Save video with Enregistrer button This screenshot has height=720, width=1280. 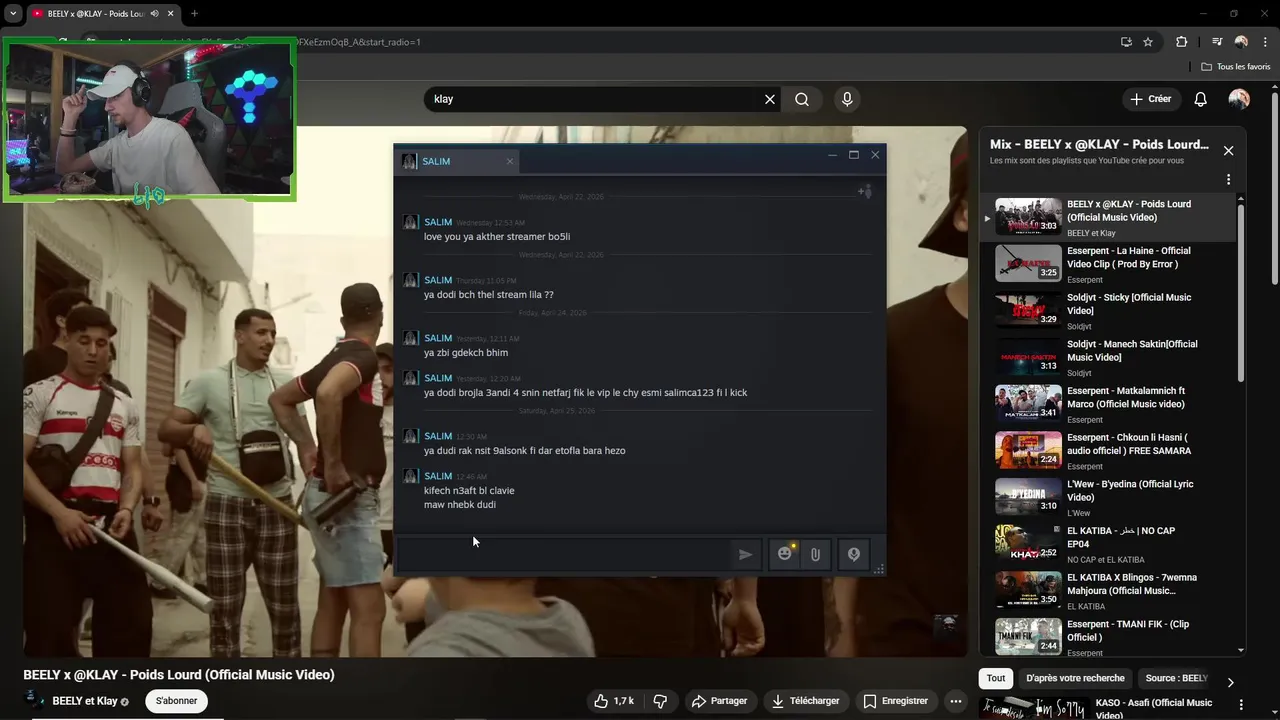895,701
